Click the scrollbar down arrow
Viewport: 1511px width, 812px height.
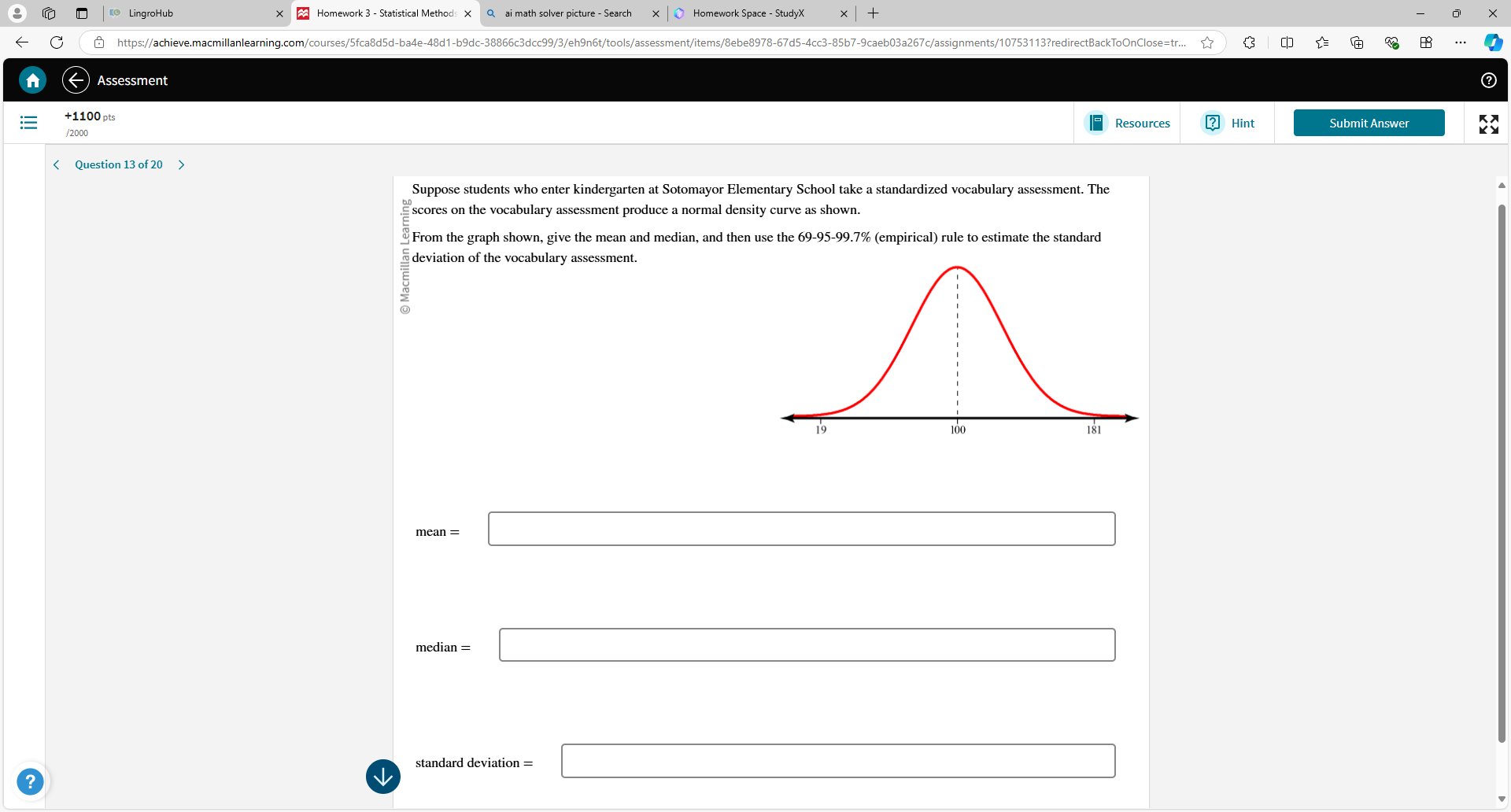[1502, 799]
